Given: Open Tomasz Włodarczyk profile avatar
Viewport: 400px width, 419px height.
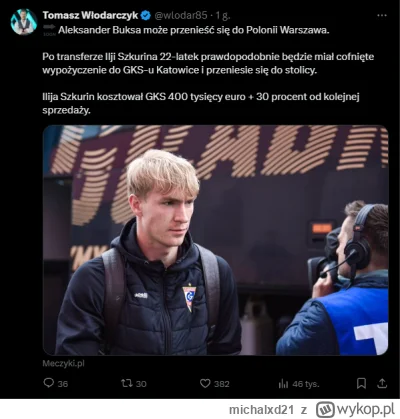Looking at the screenshot, I should pos(24,22).
